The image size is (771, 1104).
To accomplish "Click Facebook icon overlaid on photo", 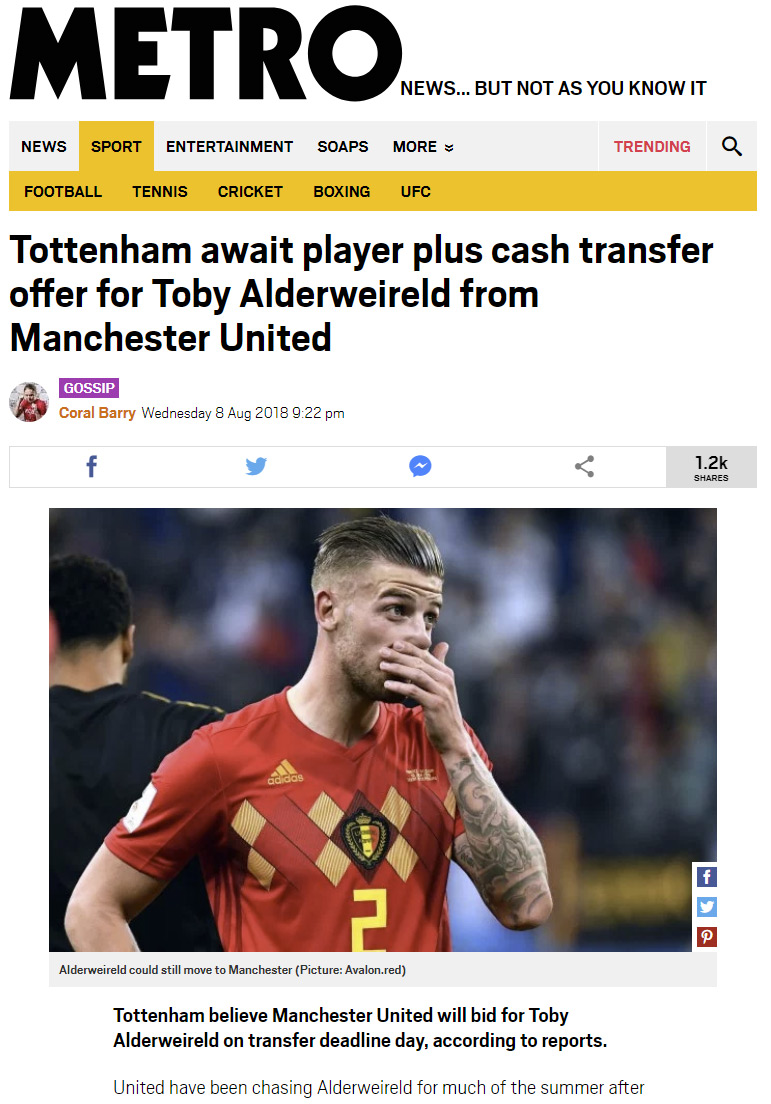I will 706,877.
